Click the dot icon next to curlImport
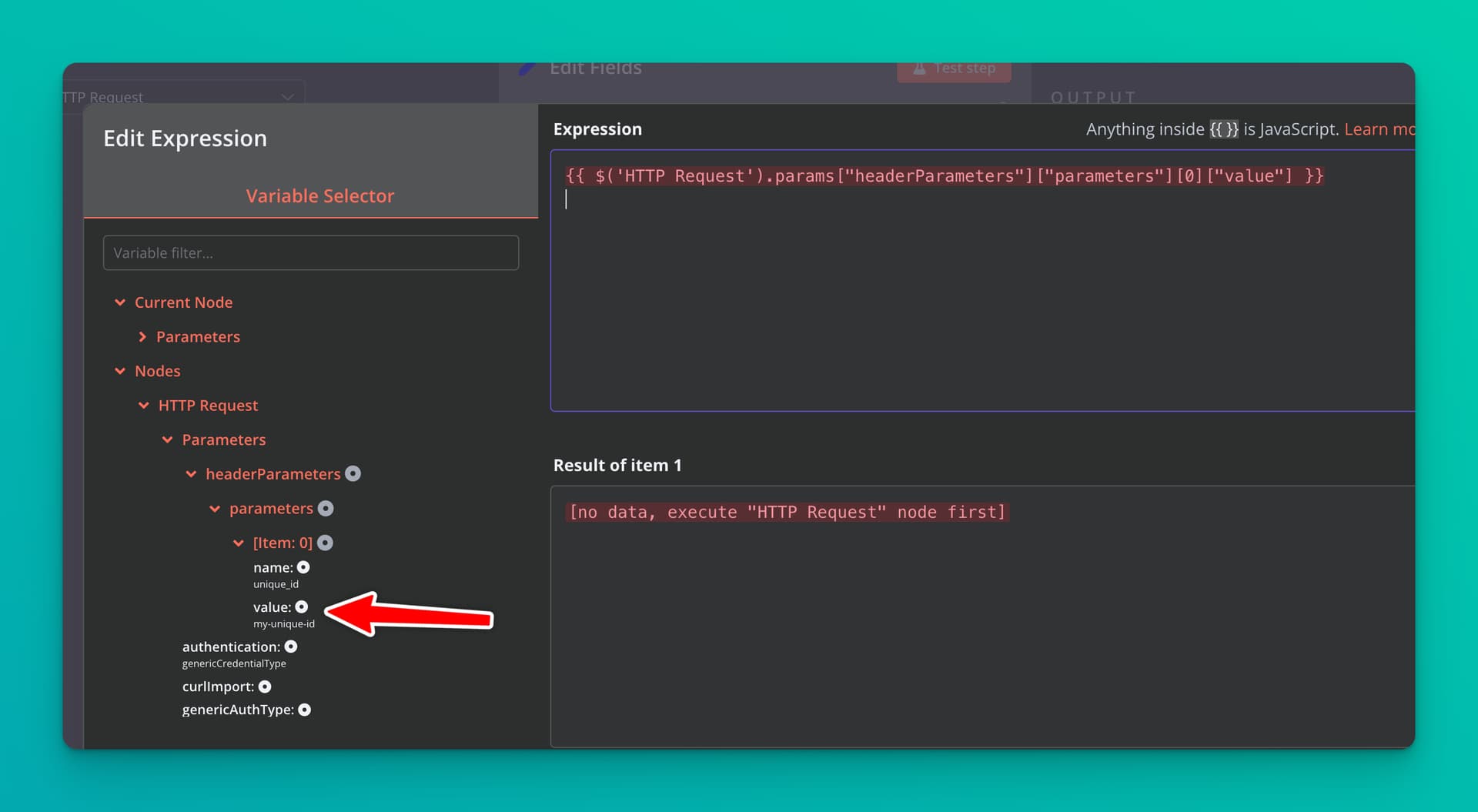Viewport: 1478px width, 812px height. pyautogui.click(x=265, y=687)
